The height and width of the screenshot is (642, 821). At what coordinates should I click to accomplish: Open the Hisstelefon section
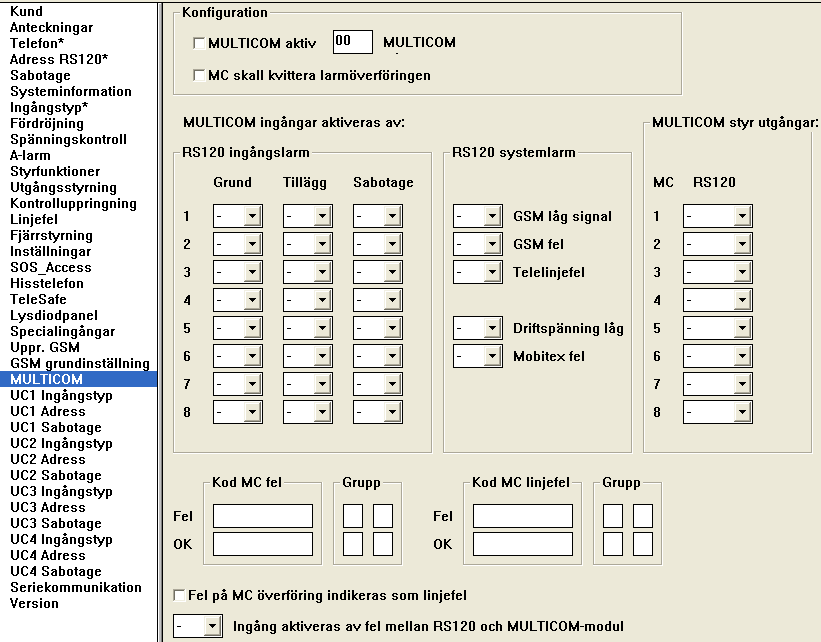click(x=47, y=283)
